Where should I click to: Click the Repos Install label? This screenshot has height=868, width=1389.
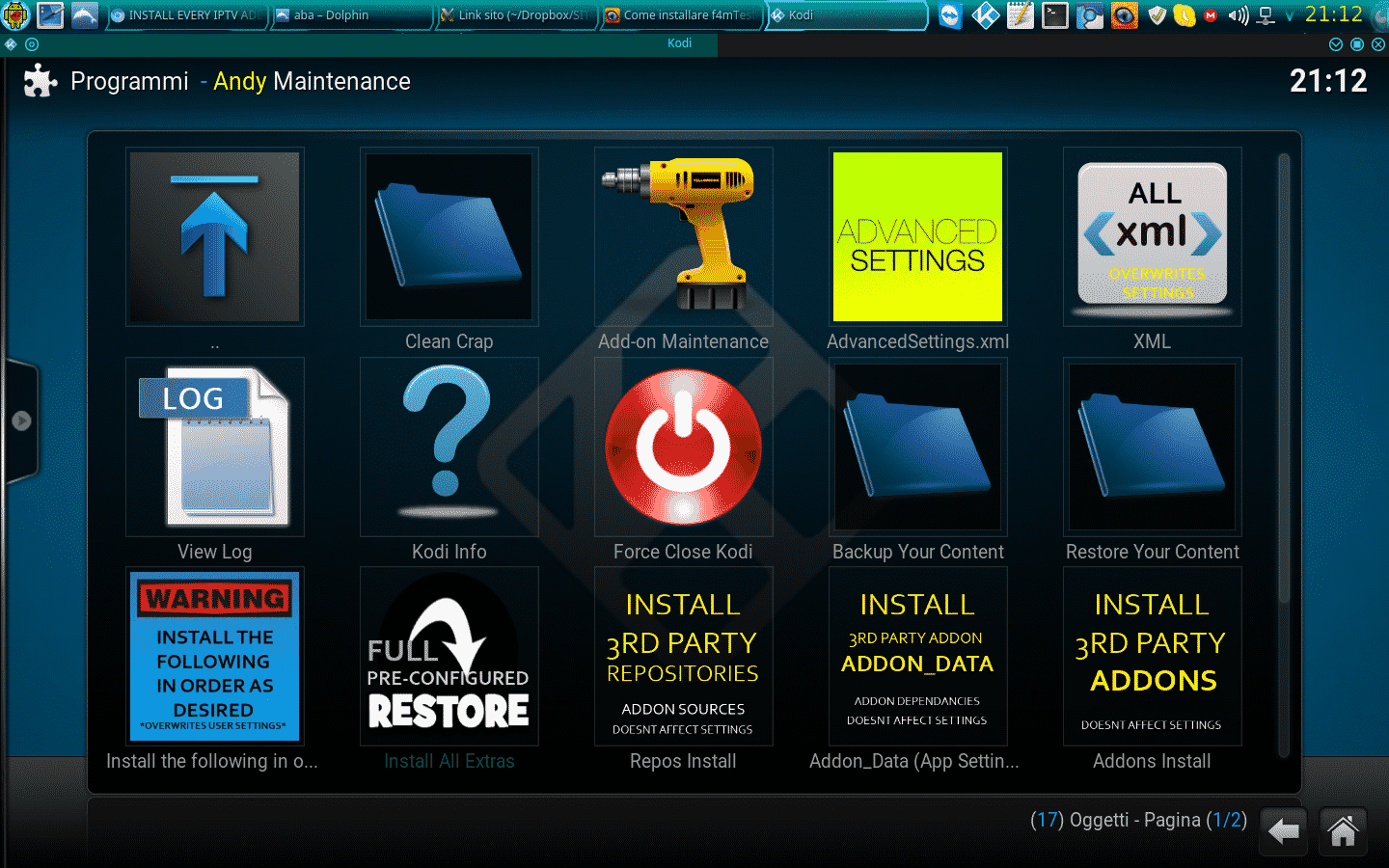(684, 761)
